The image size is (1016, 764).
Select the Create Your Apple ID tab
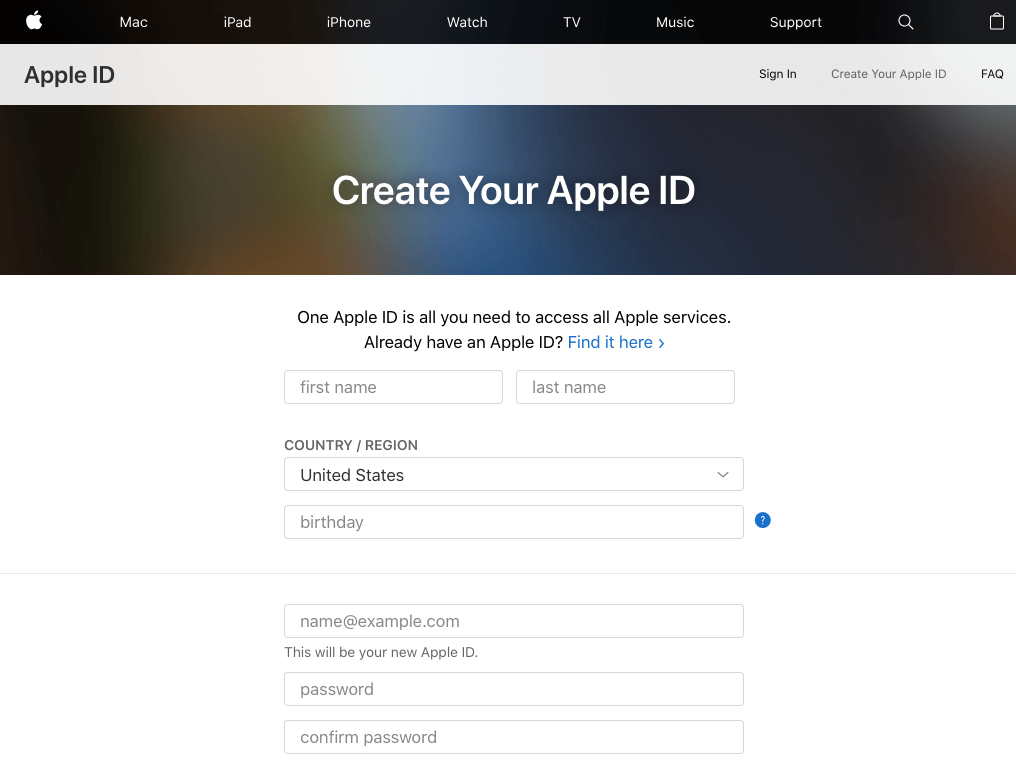pyautogui.click(x=888, y=74)
